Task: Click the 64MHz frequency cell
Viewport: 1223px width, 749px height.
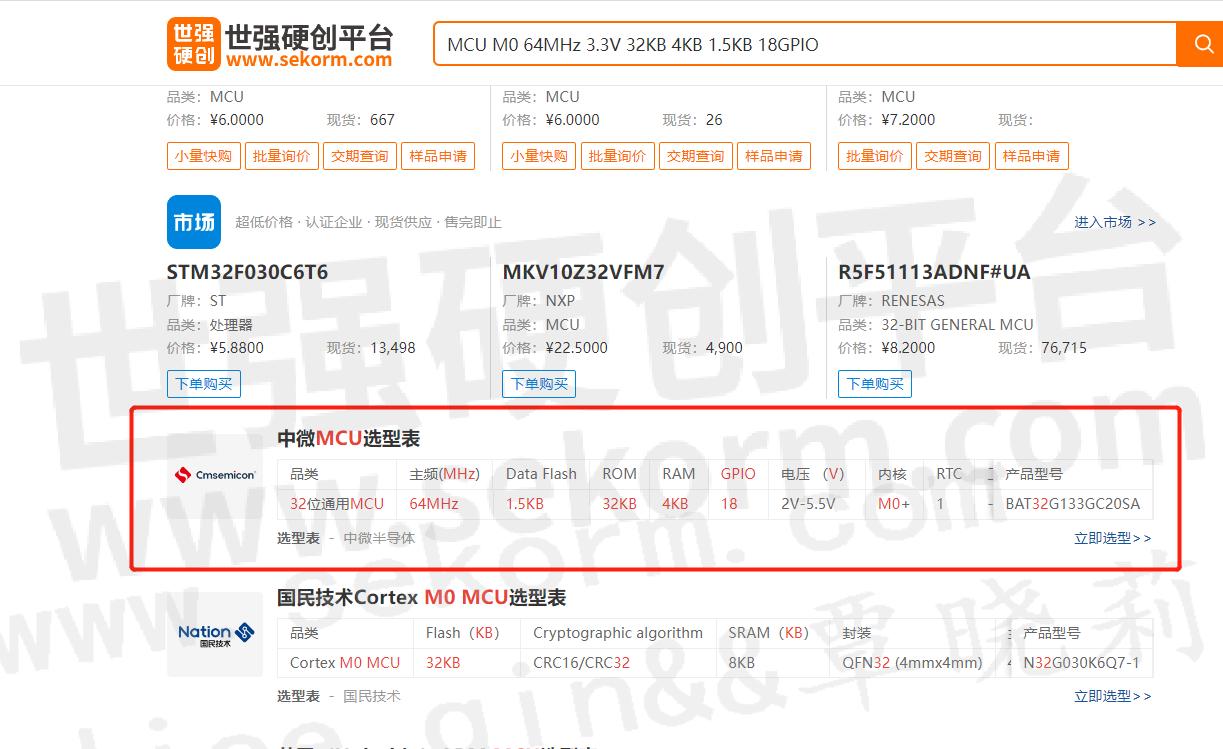Action: pyautogui.click(x=434, y=504)
